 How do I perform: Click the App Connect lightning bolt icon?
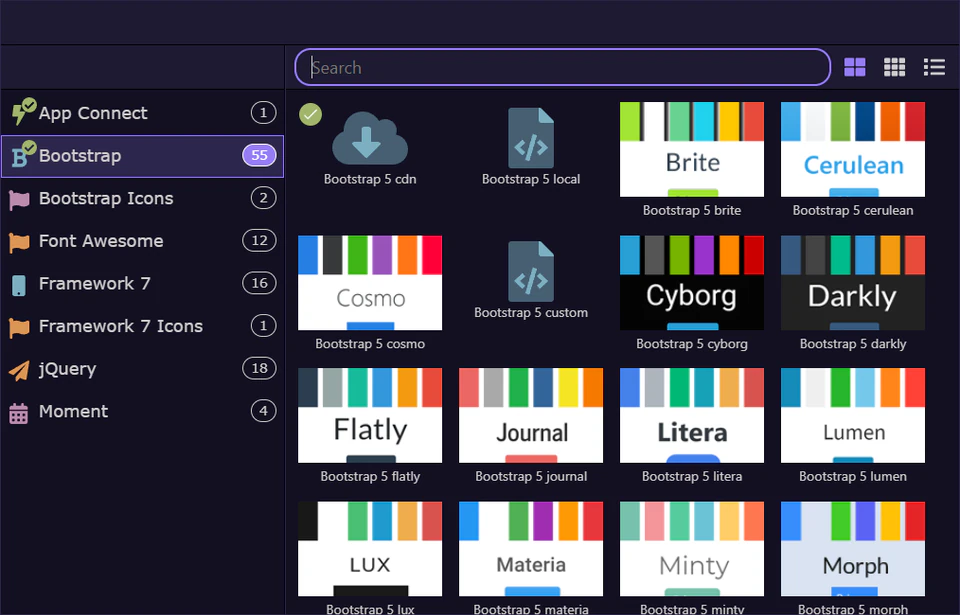tap(23, 112)
